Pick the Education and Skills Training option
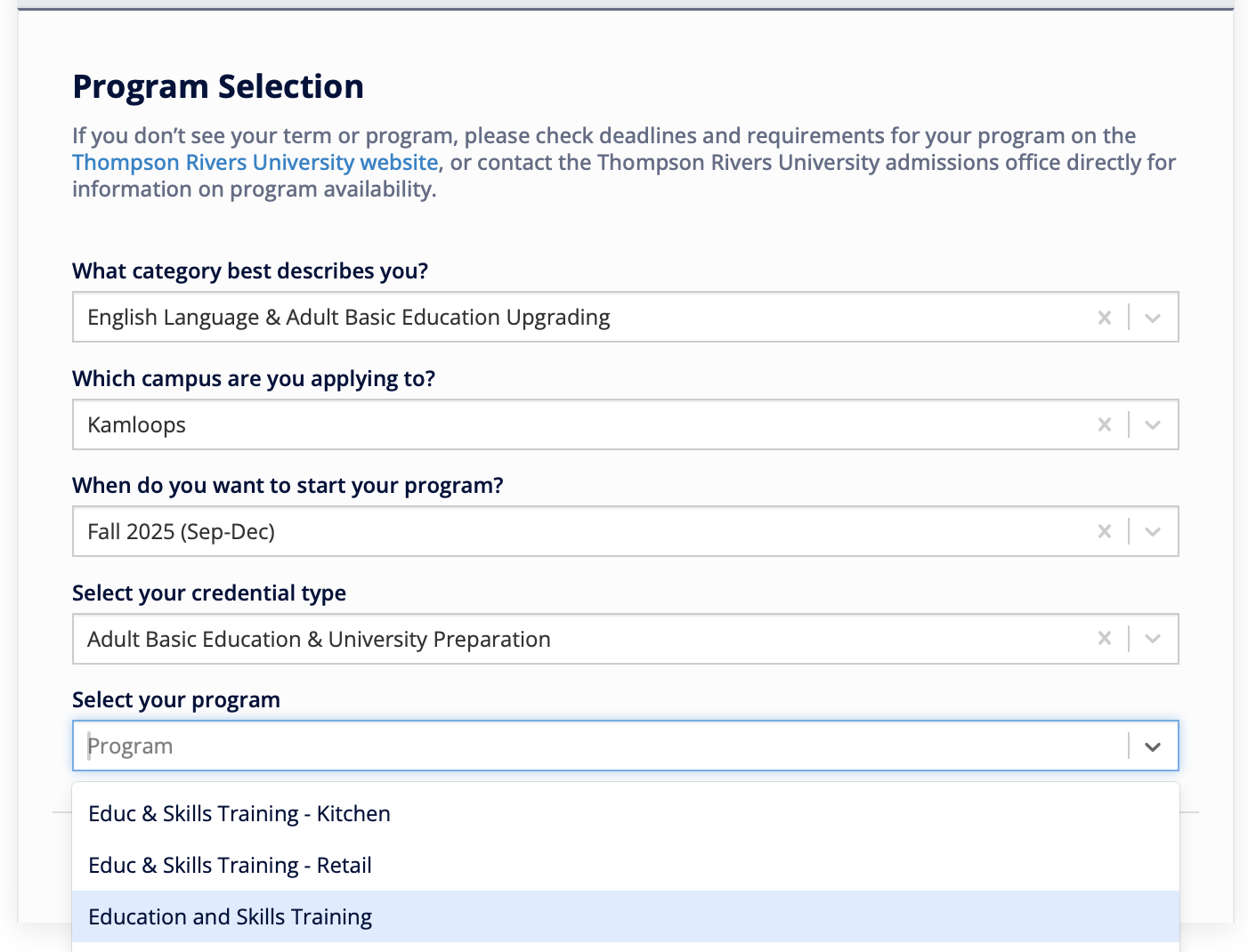Image resolution: width=1248 pixels, height=952 pixels. click(x=230, y=917)
